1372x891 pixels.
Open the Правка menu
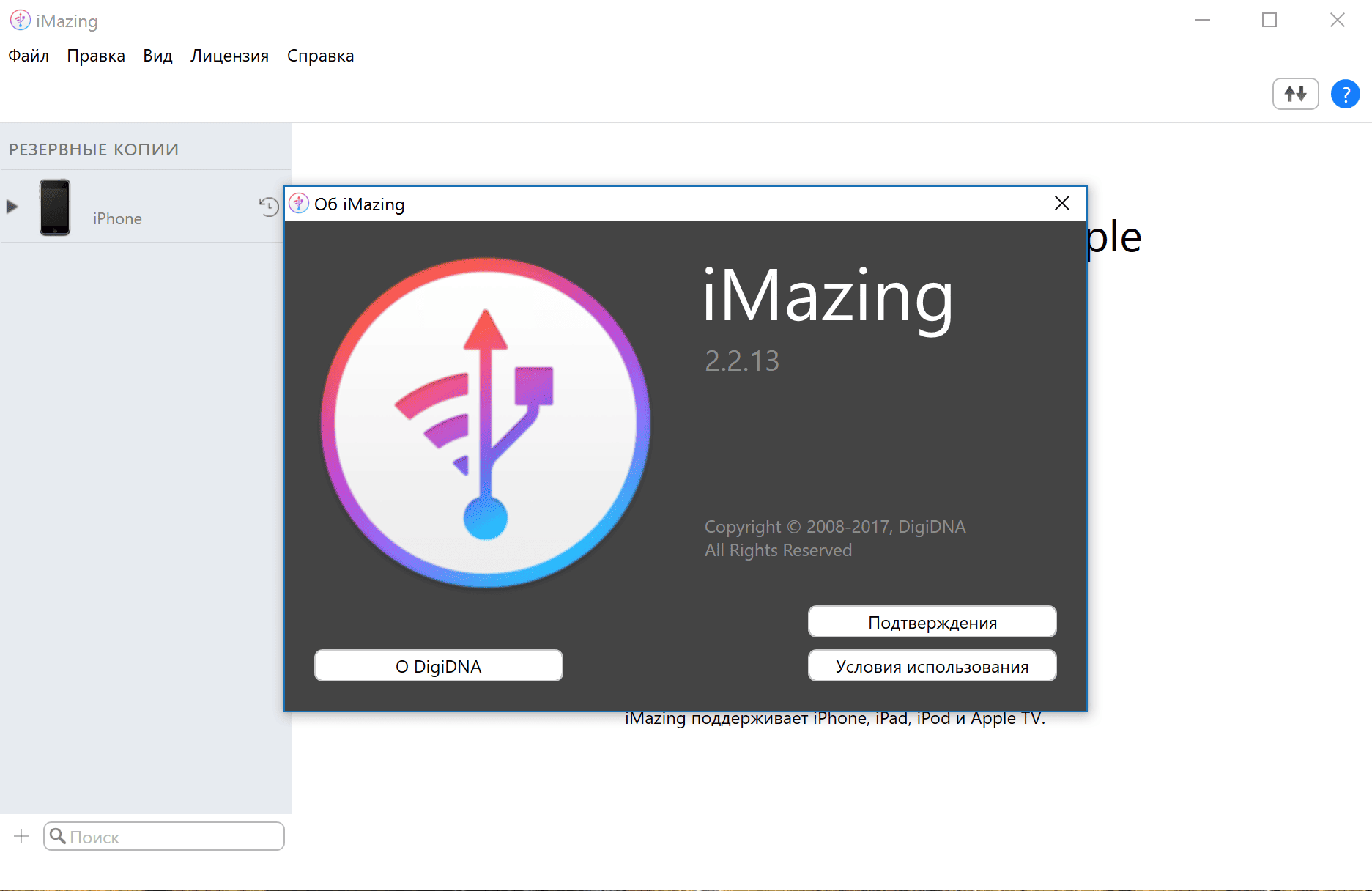96,56
